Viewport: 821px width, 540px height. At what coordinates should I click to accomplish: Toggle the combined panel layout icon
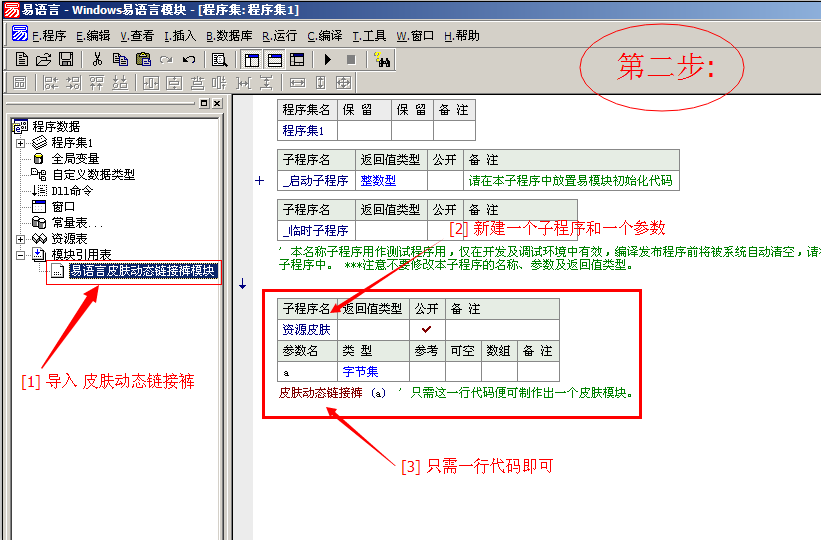coord(297,60)
